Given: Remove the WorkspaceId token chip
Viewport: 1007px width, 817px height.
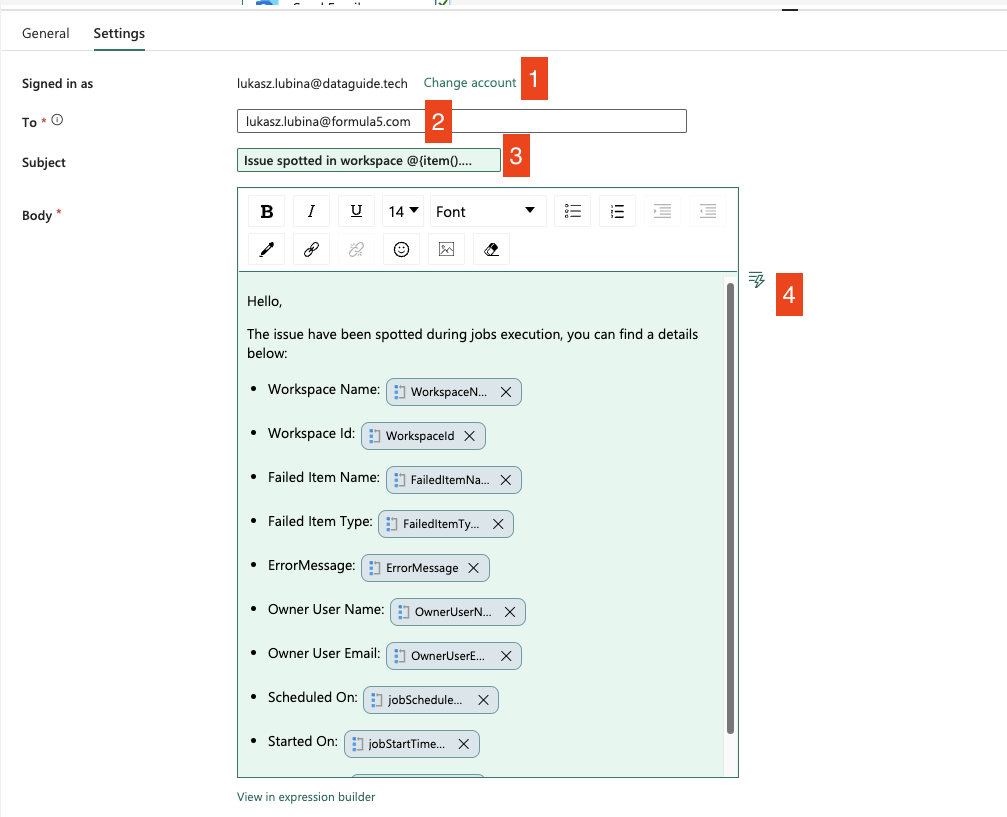Looking at the screenshot, I should tap(469, 436).
